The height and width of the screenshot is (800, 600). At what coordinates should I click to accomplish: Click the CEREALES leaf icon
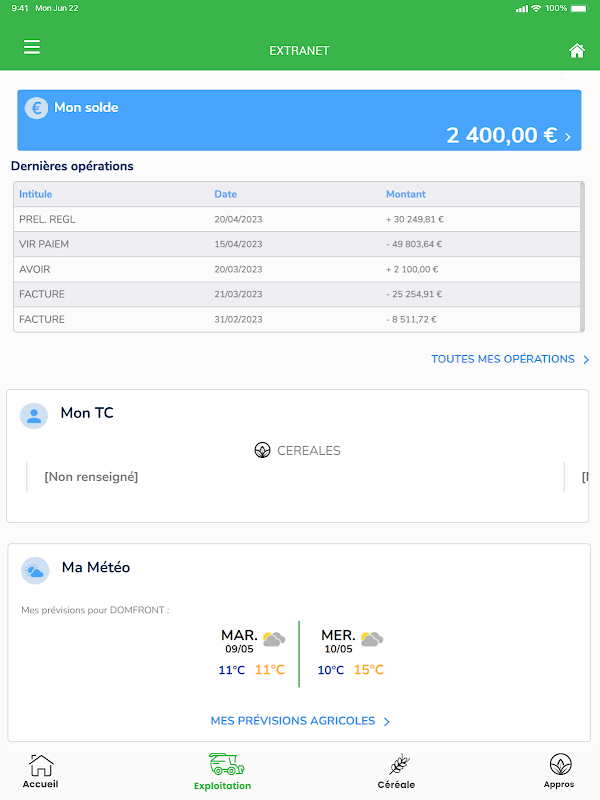(262, 450)
